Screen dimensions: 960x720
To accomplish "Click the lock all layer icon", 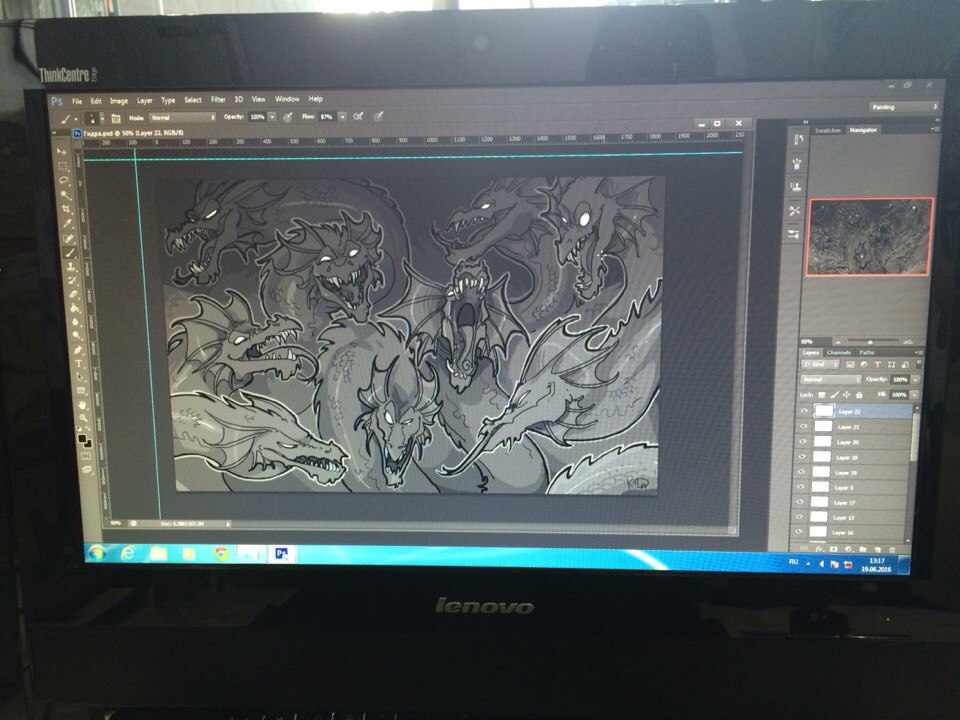I will pyautogui.click(x=859, y=395).
